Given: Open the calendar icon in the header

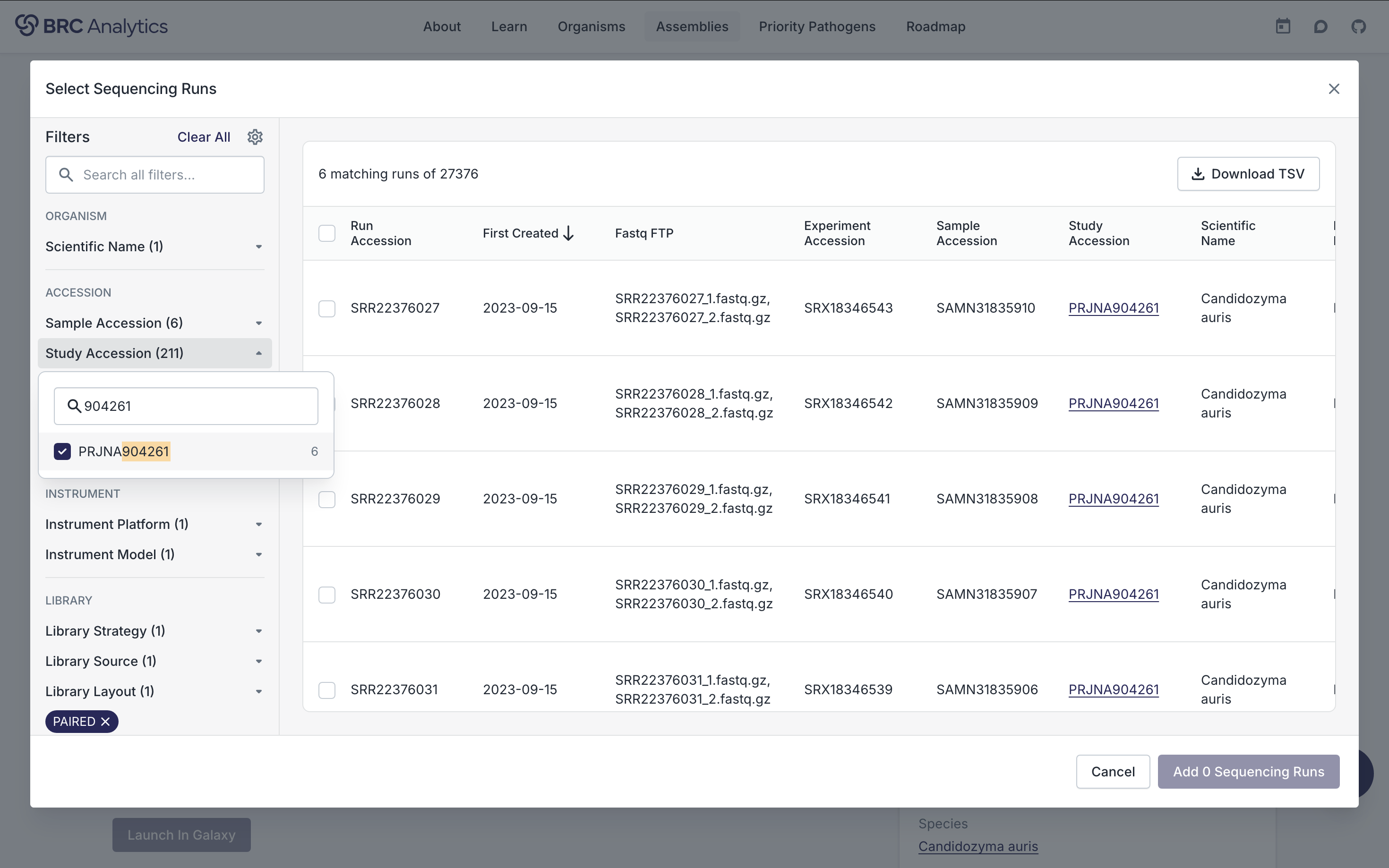Looking at the screenshot, I should (x=1283, y=26).
